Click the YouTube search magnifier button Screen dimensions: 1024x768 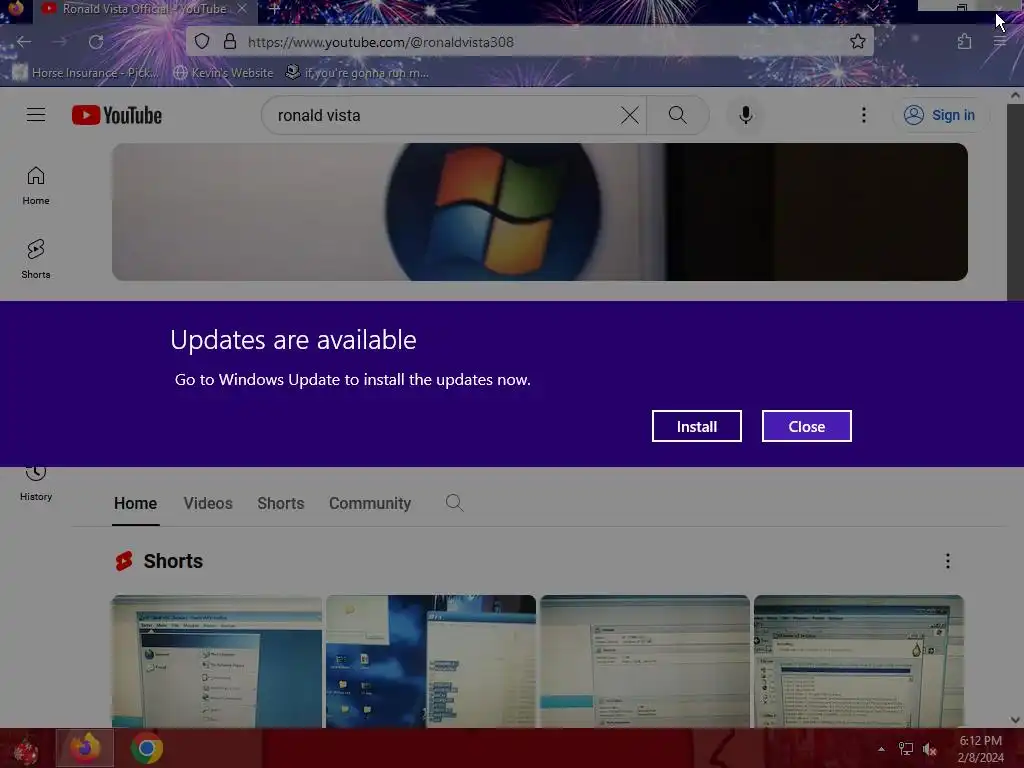[678, 115]
